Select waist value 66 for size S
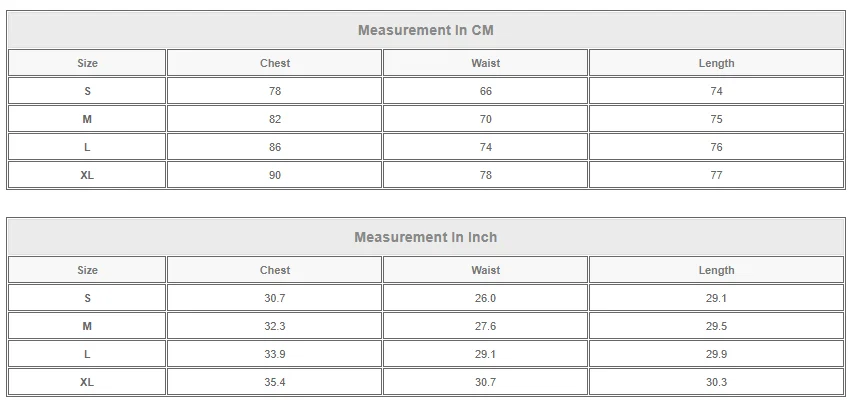Screen dimensions: 854x404 point(486,91)
